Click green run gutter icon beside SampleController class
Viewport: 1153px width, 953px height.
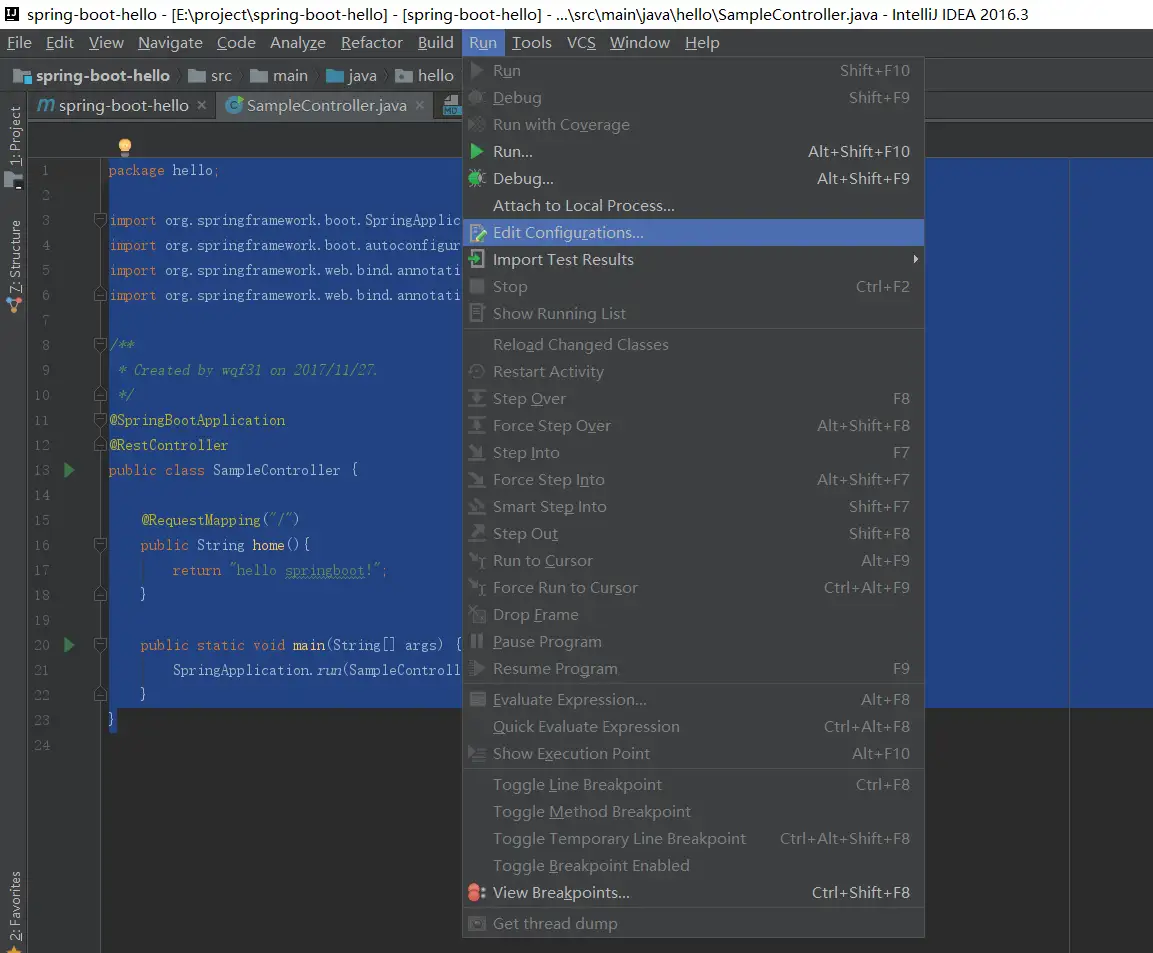(69, 470)
